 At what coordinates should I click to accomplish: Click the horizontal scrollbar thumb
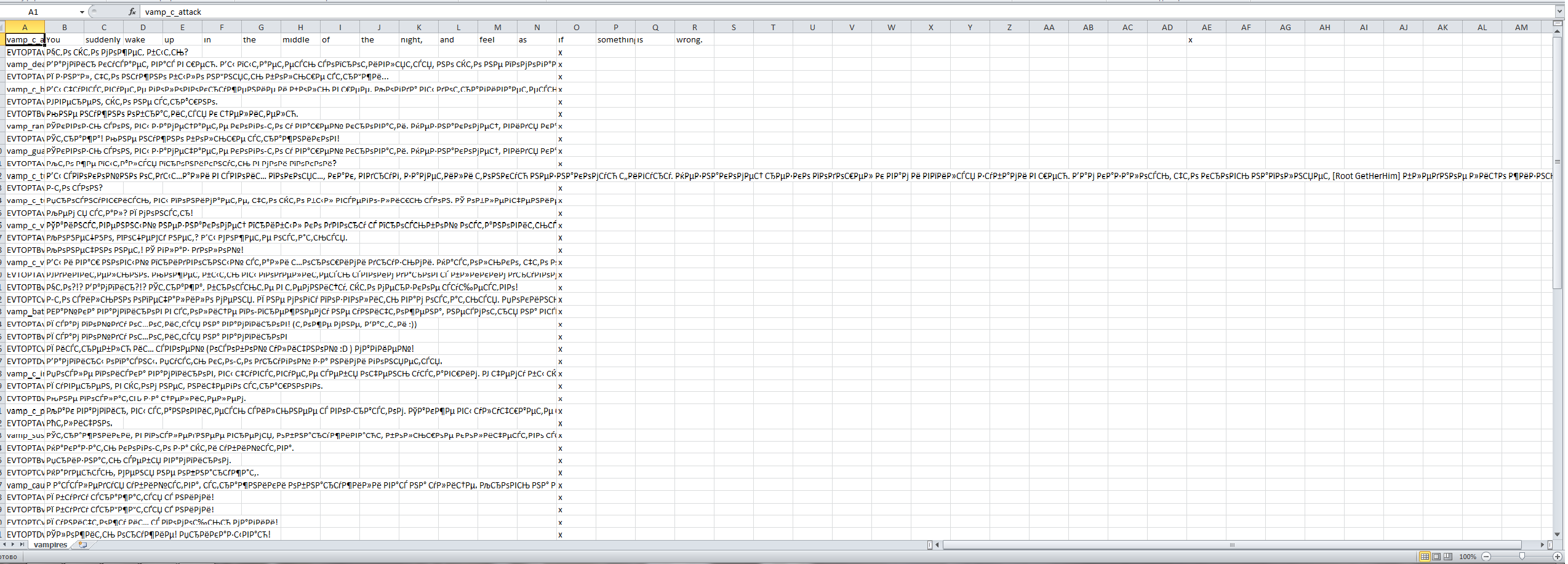(1232, 545)
